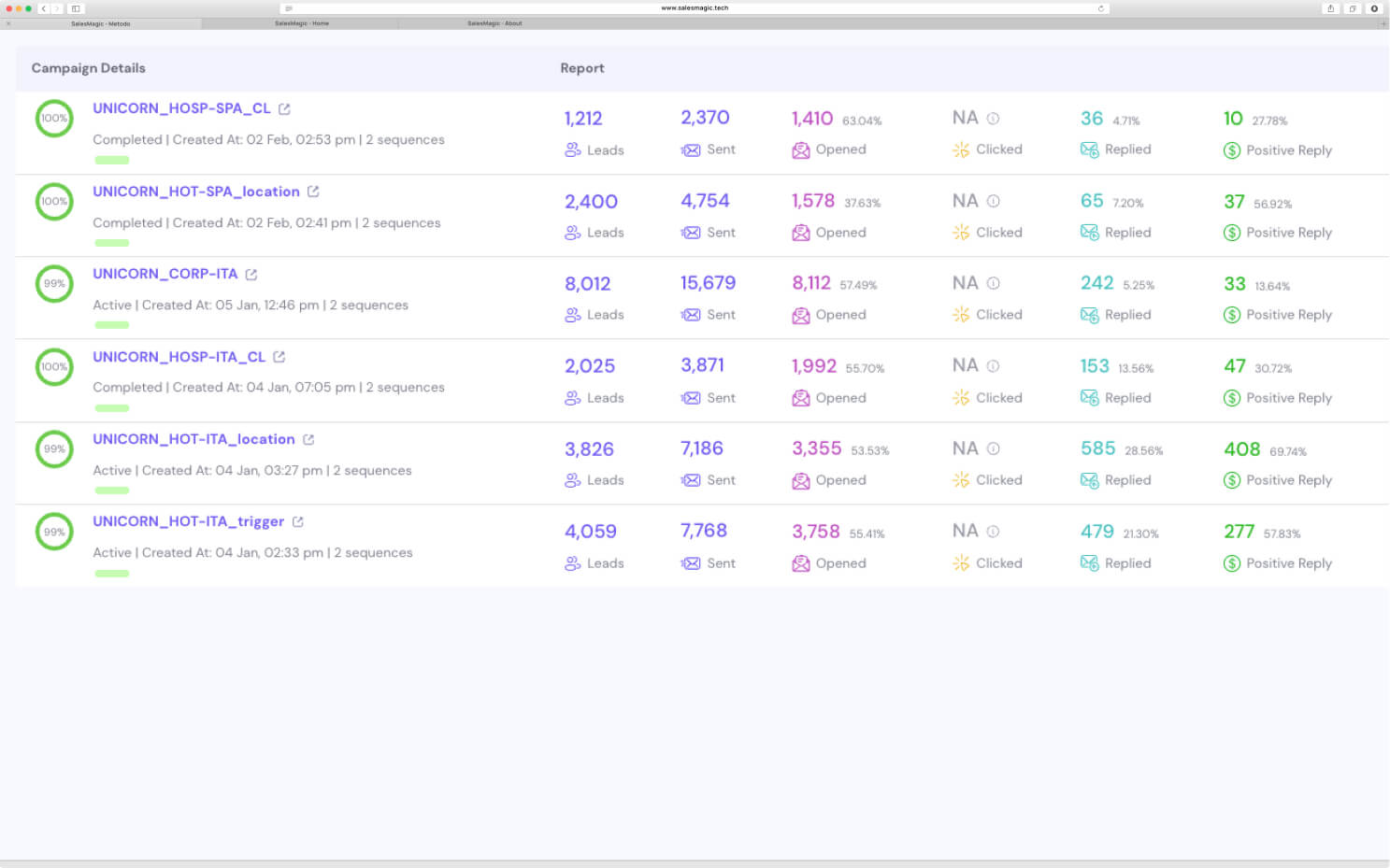Click the green progress bar under UNICORN_HOT-ITA_trigger
Image resolution: width=1390 pixels, height=868 pixels.
point(112,573)
